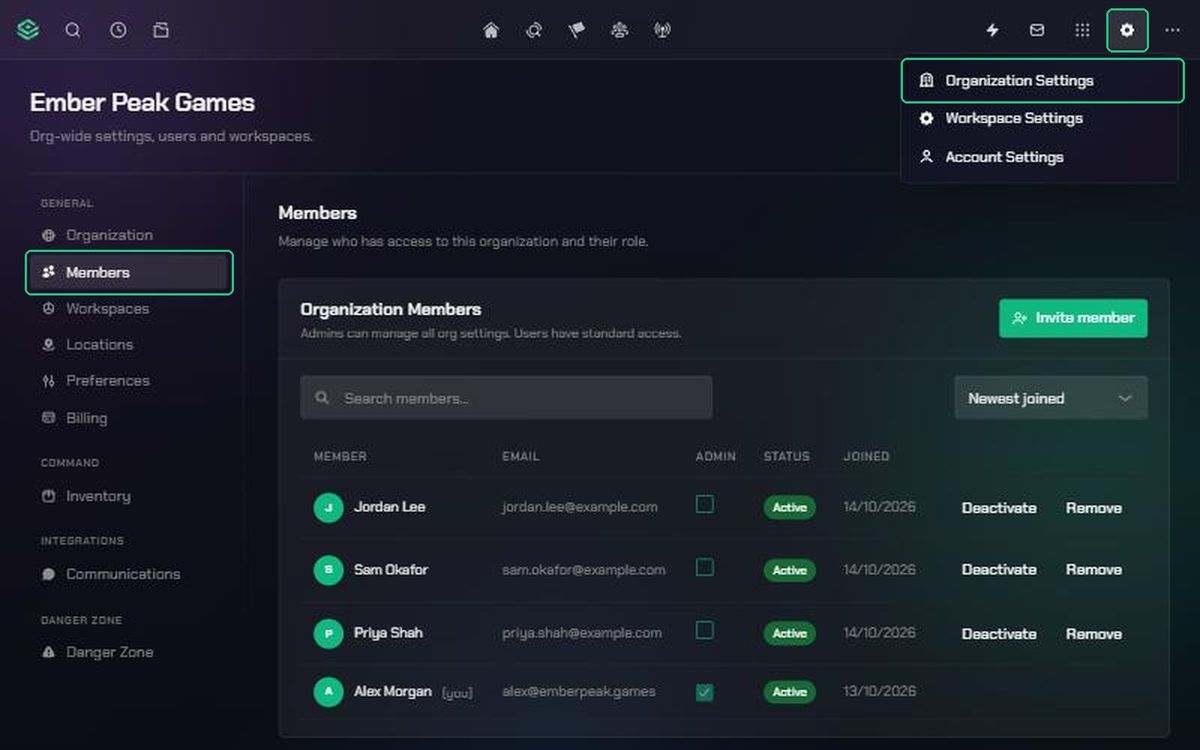Image resolution: width=1200 pixels, height=750 pixels.
Task: Click the broadcast signal icon
Action: [x=662, y=30]
